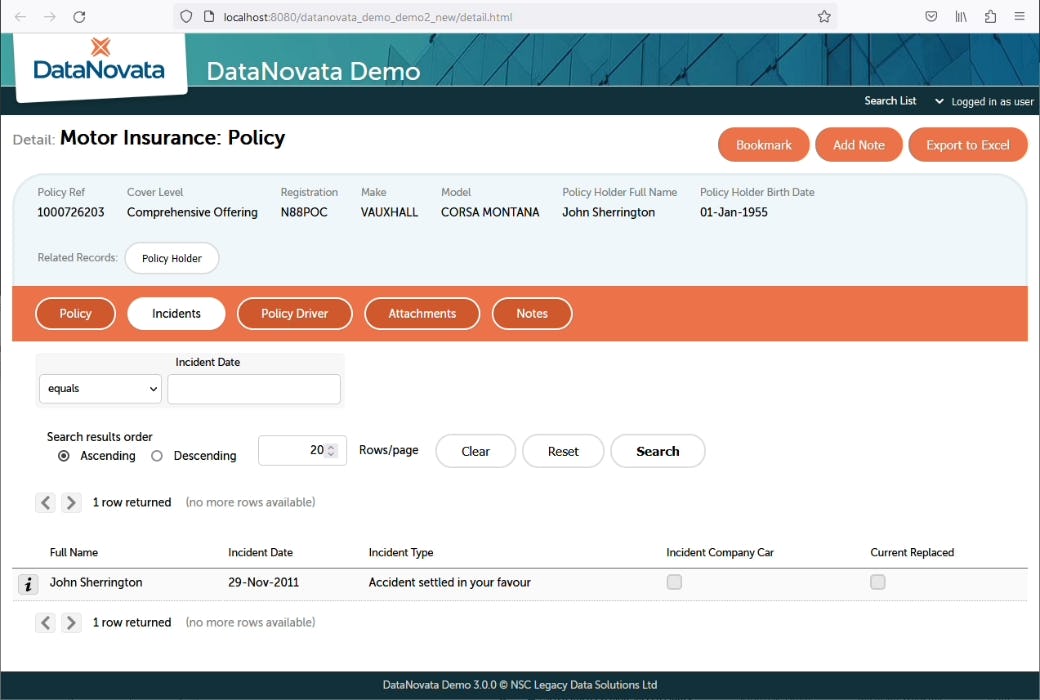Screen dimensions: 1040x700
Task: Click the browser reload icon
Action: [x=79, y=16]
